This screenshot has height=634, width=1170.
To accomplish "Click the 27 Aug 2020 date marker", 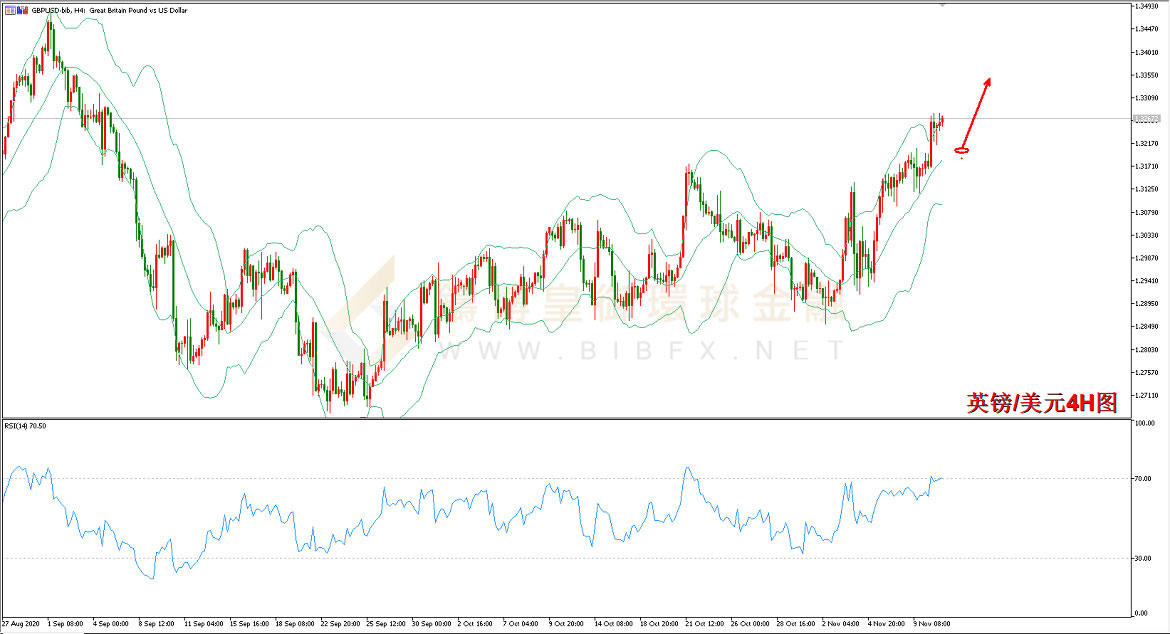I will [21, 624].
